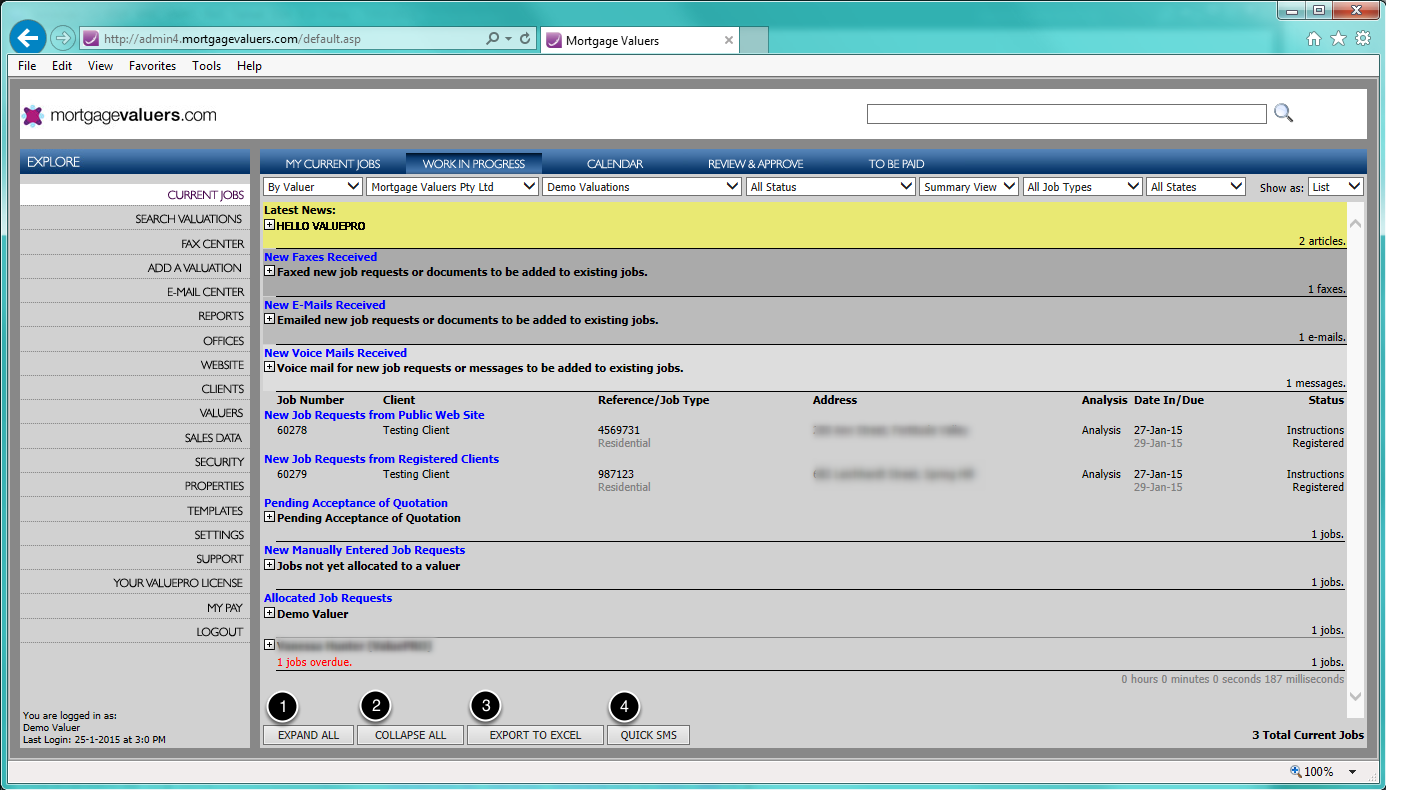Expand the voice mail messages section

pyautogui.click(x=269, y=367)
